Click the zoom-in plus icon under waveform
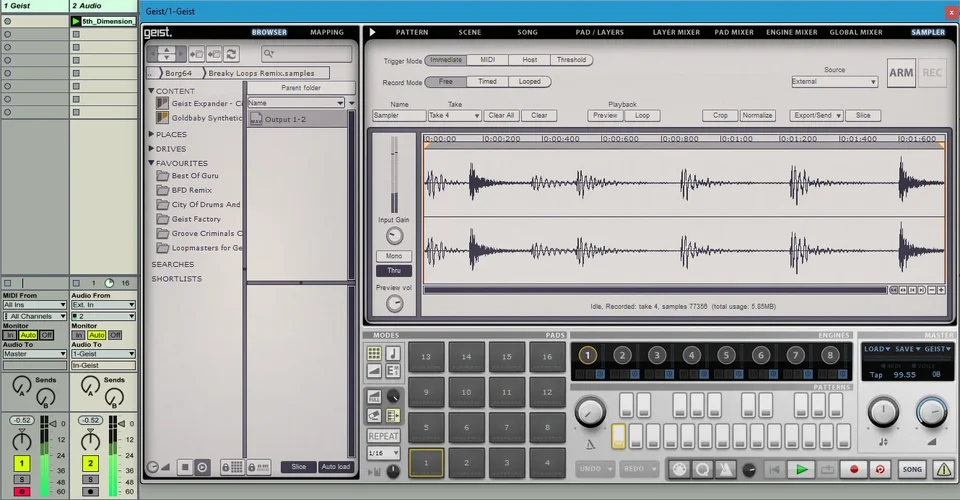Viewport: 960px width, 500px height. click(x=941, y=290)
